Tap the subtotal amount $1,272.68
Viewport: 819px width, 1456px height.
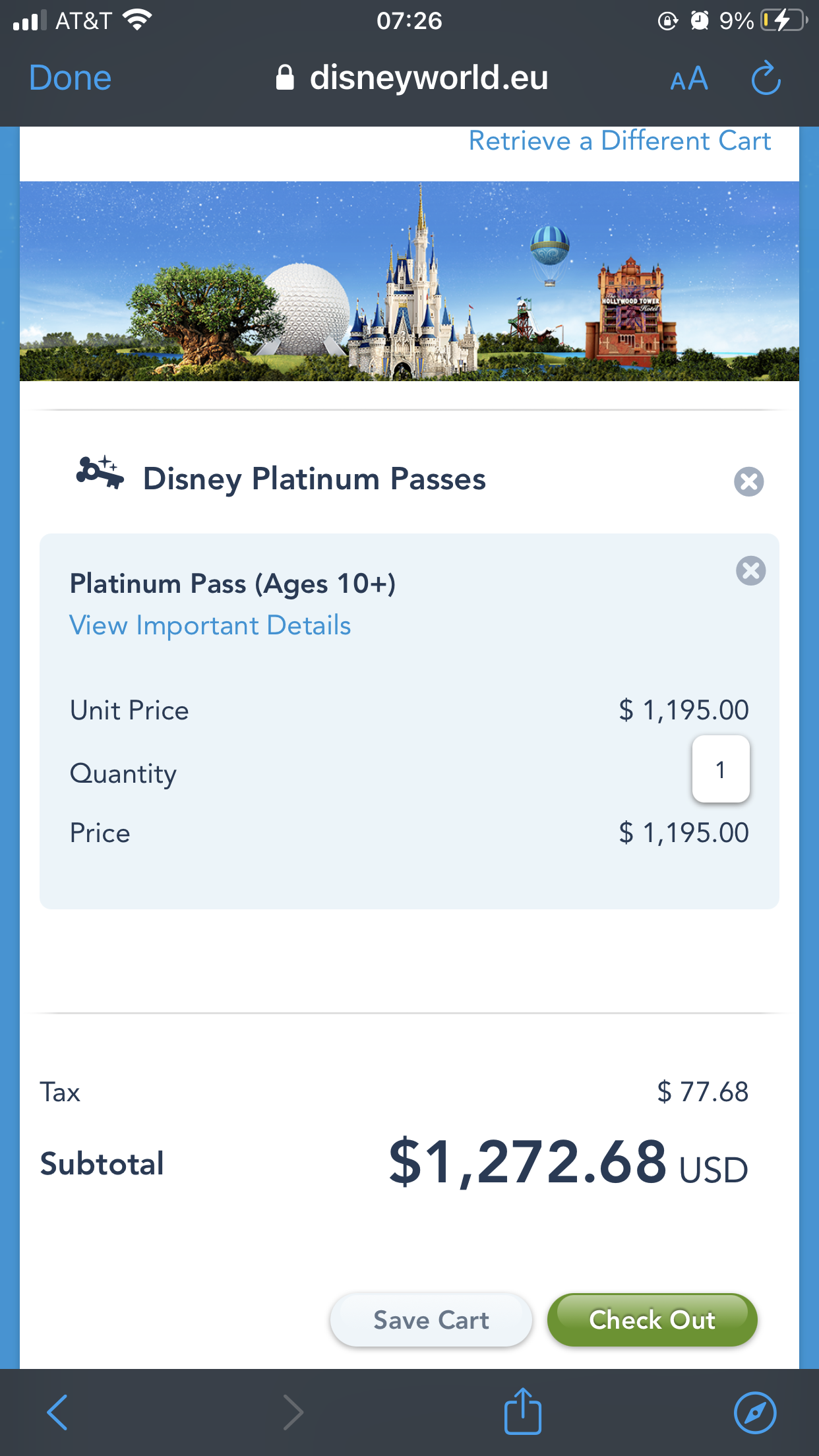527,1162
